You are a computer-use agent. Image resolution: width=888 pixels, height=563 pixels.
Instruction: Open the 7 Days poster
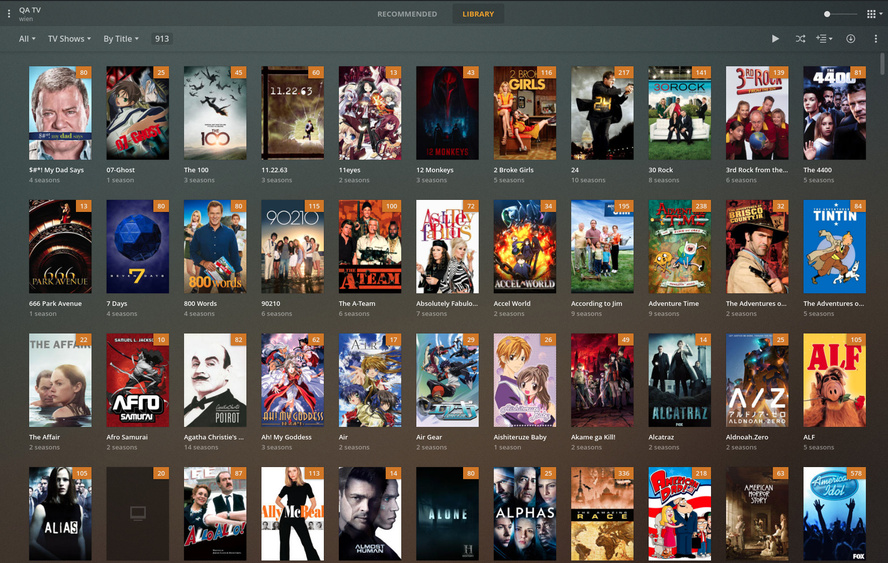tap(138, 246)
